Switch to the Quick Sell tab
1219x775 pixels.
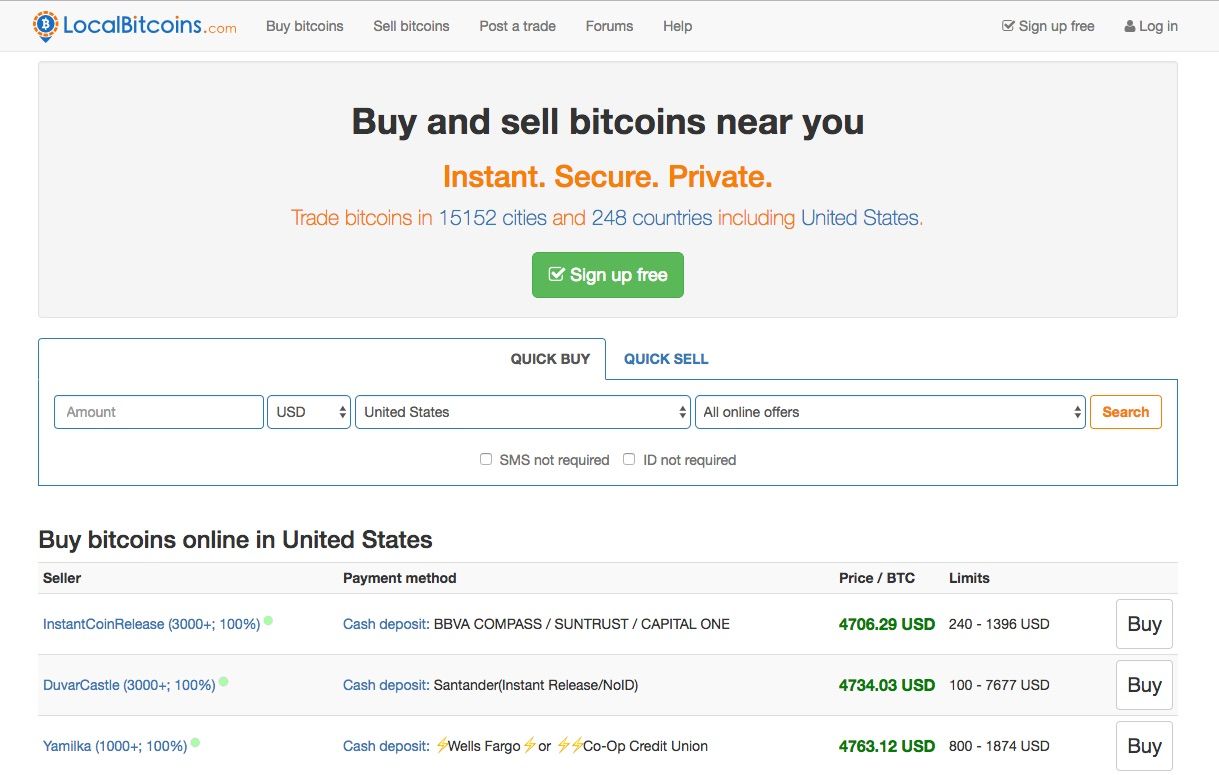point(666,359)
